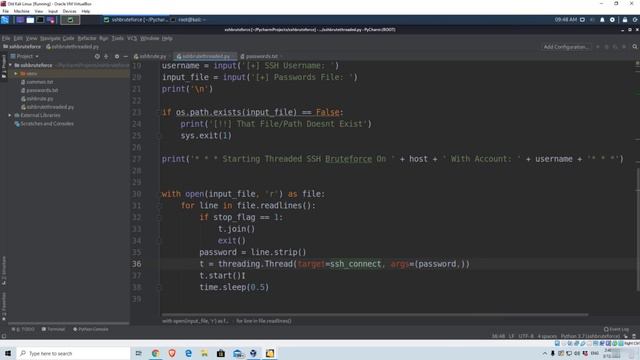
Task: Open Chrome from Windows taskbar
Action: (x=156, y=353)
